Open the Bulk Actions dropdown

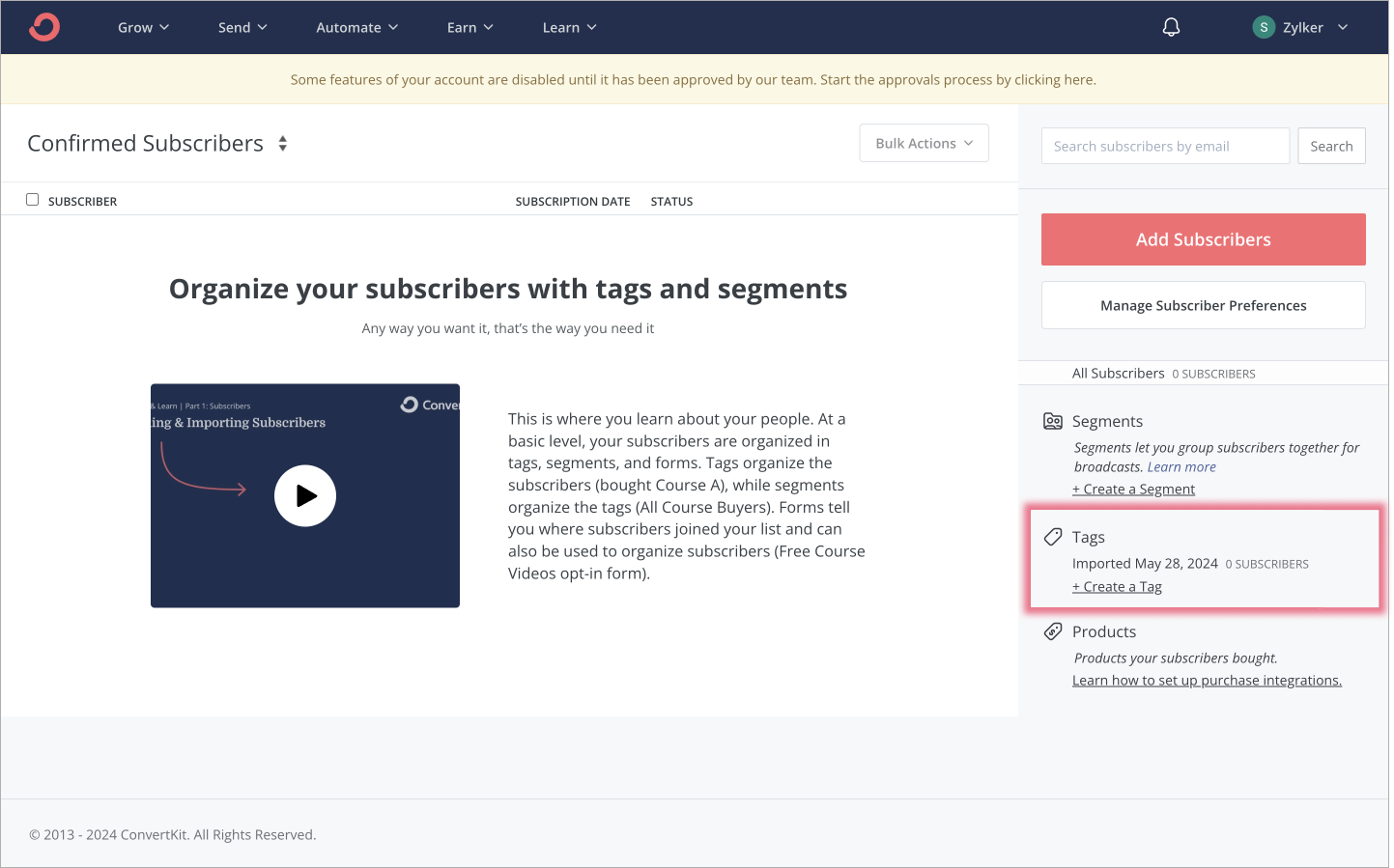[x=925, y=143]
